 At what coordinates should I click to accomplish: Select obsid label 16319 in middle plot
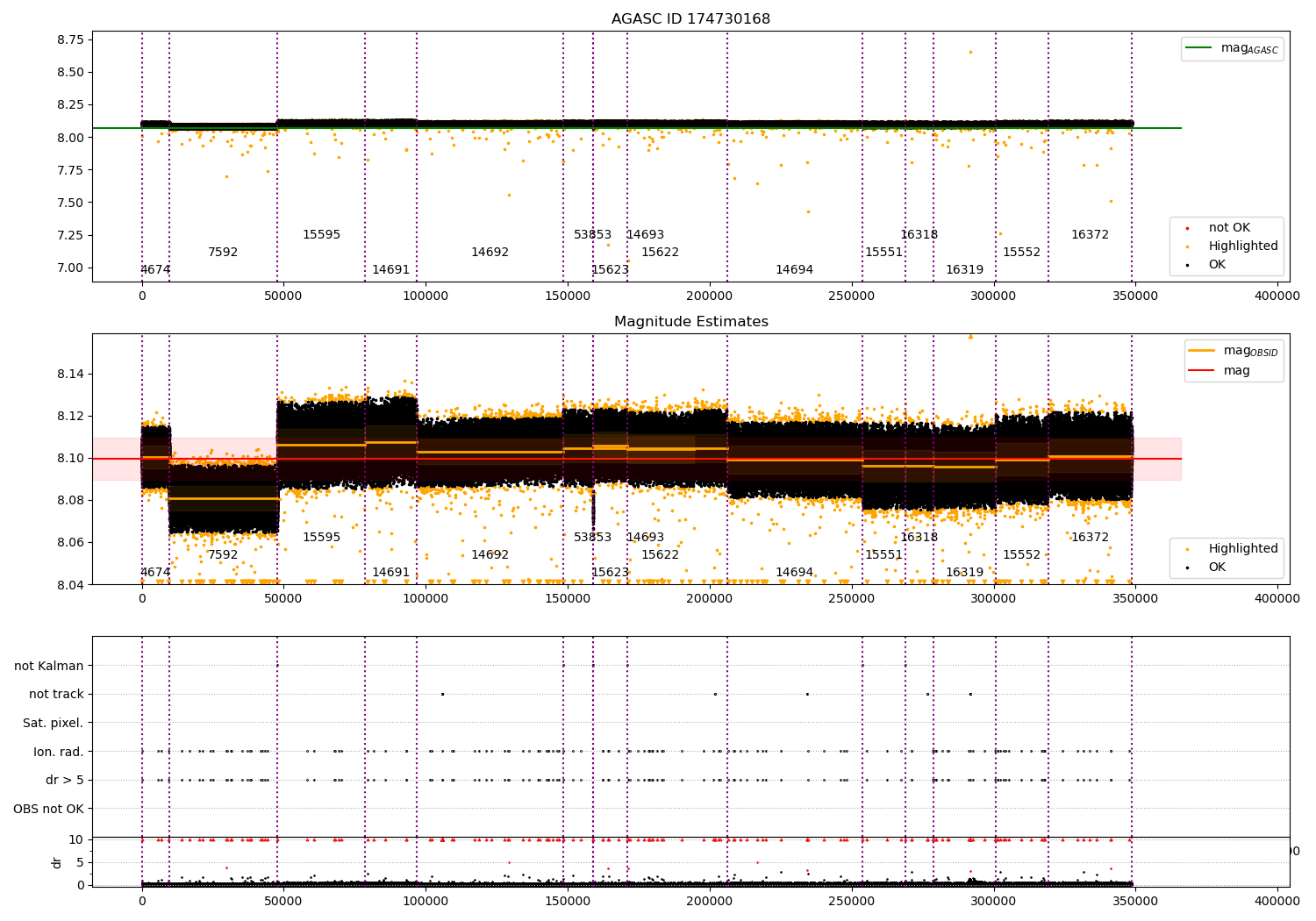[x=964, y=573]
